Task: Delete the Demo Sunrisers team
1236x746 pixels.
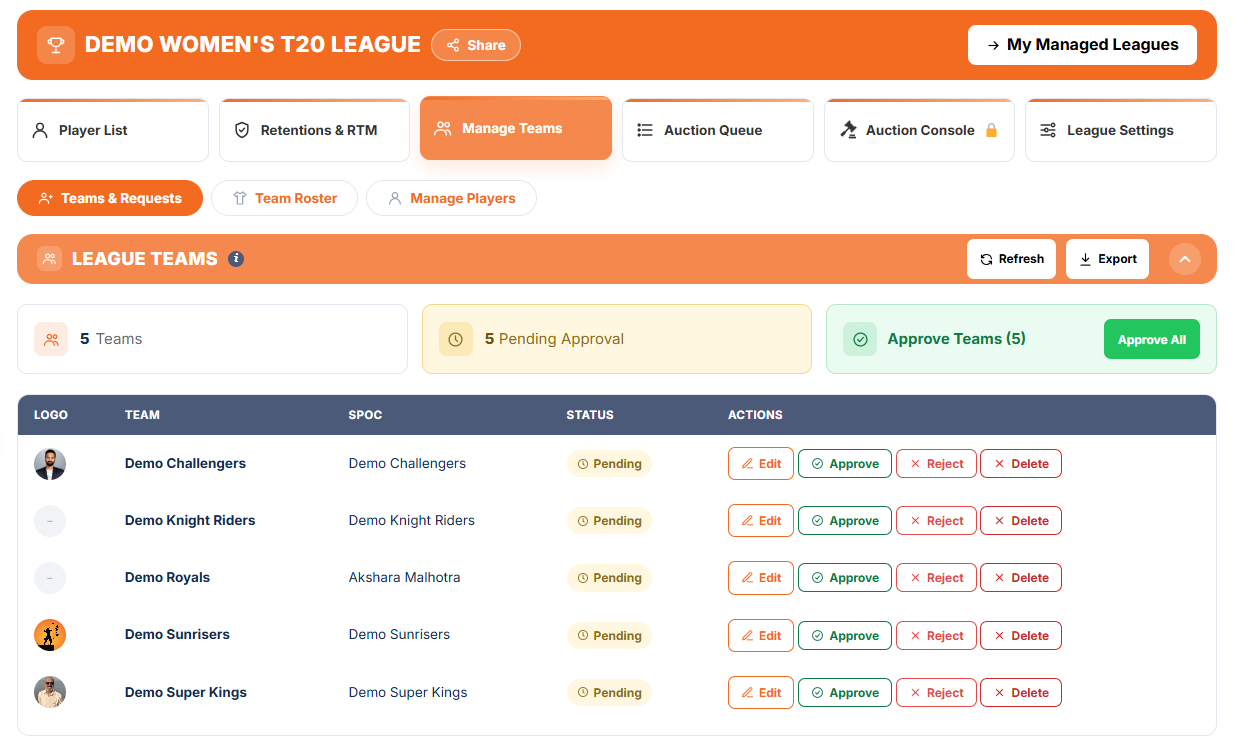Action: [1021, 635]
